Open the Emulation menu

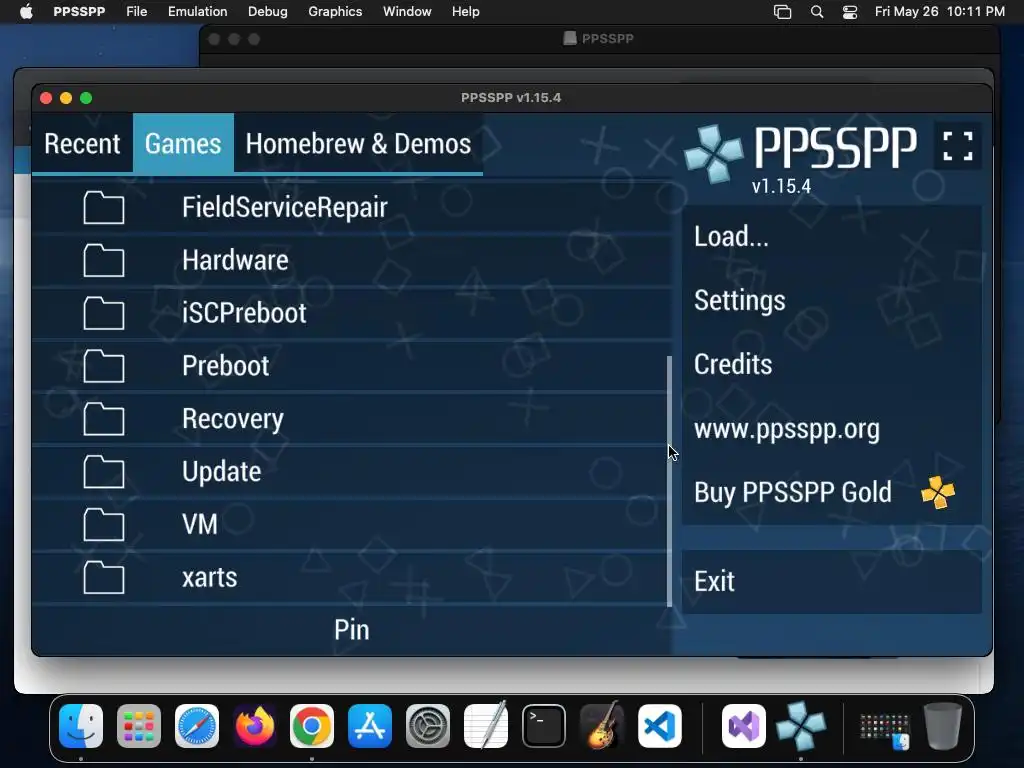[x=197, y=12]
